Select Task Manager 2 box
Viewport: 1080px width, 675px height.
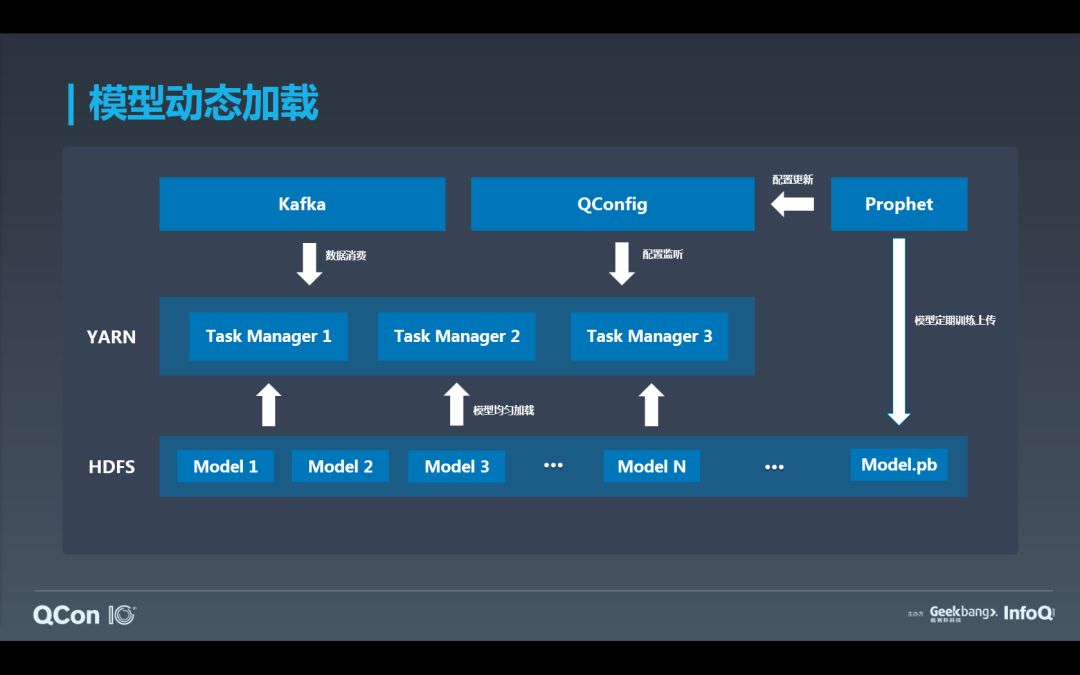[x=457, y=336]
